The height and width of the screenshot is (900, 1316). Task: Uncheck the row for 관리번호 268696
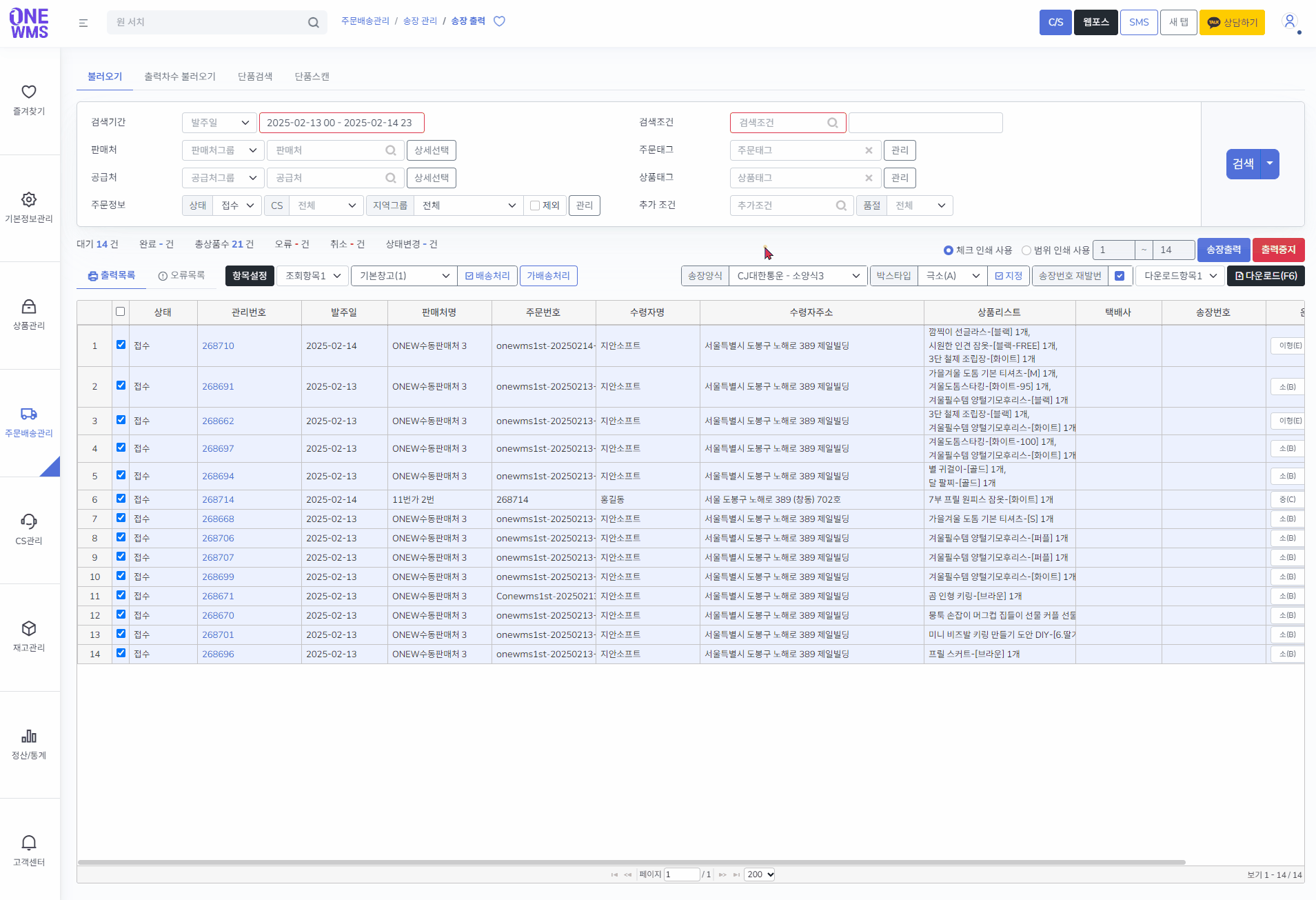click(121, 653)
